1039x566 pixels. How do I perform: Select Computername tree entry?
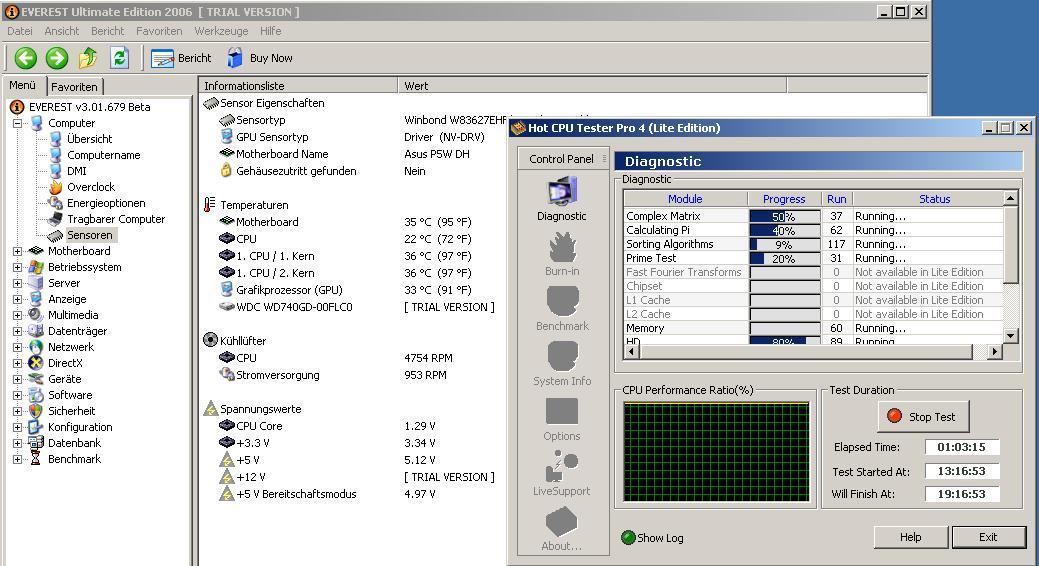(103, 154)
